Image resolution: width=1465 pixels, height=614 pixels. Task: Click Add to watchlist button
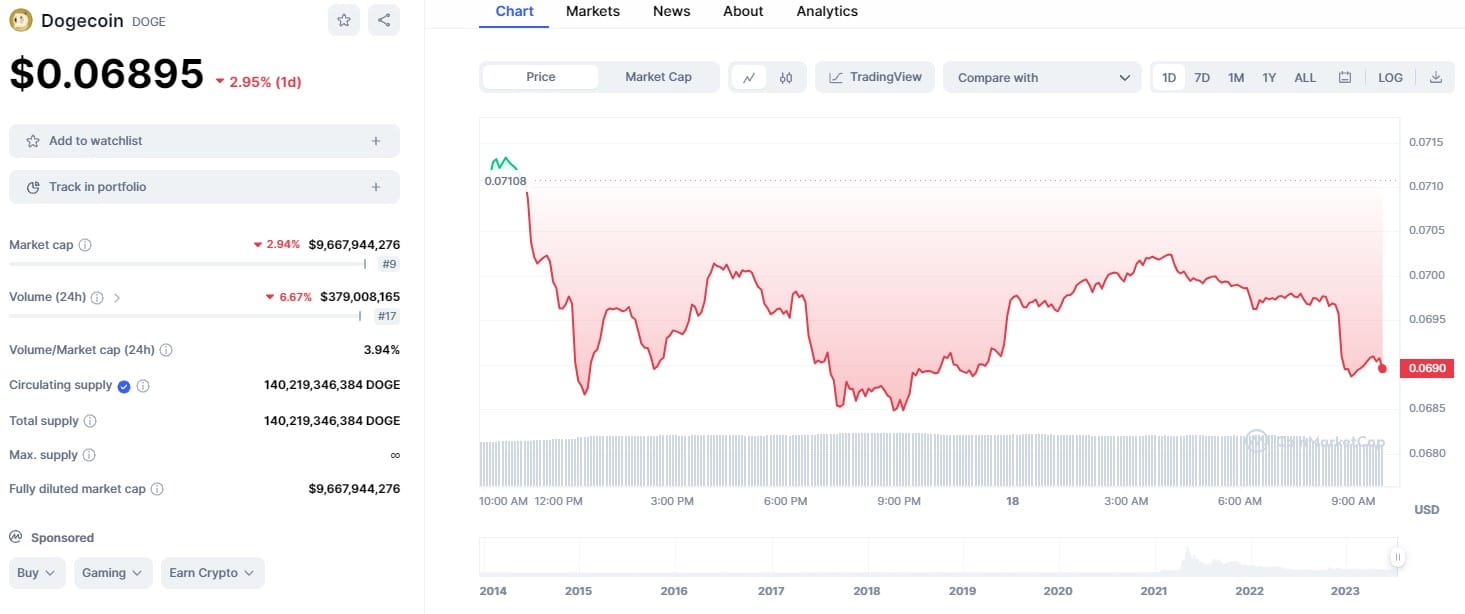[204, 141]
